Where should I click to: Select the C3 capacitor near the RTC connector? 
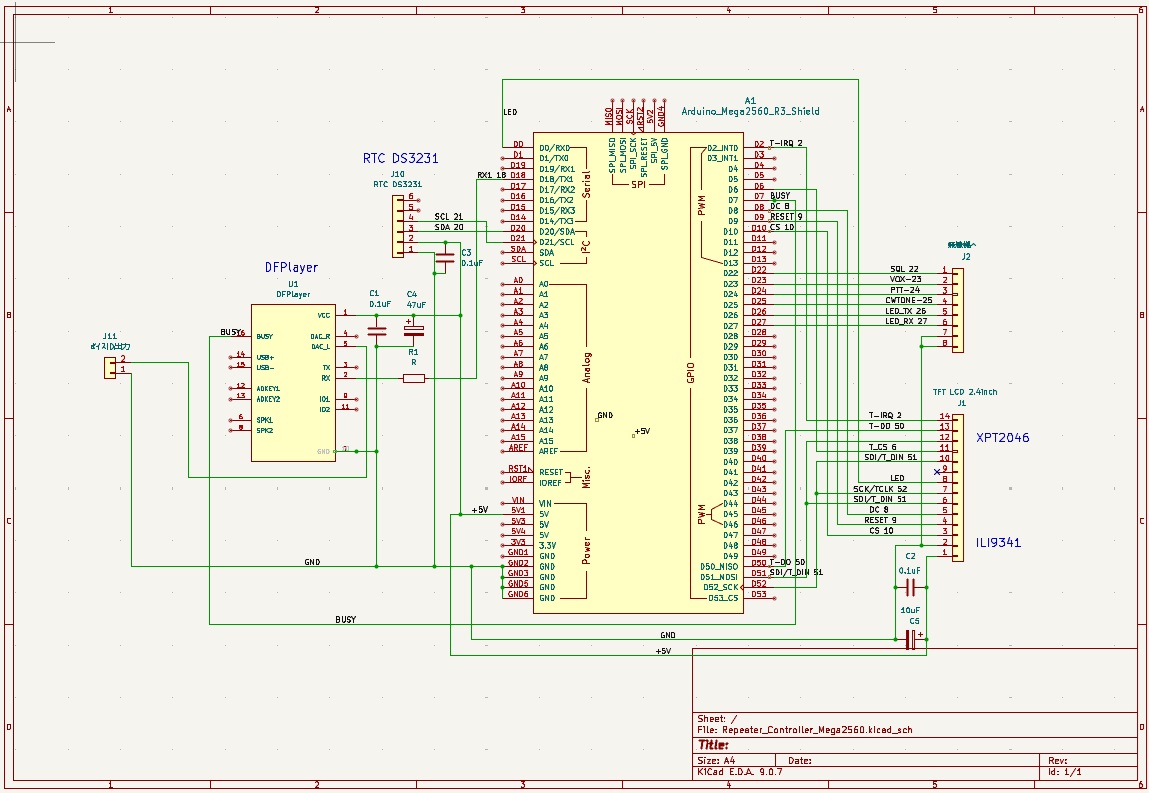(443, 260)
